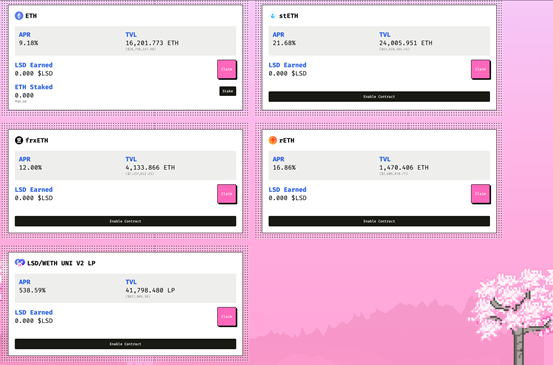Viewport: 553px width, 365px height.
Task: Click the ETH coin icon
Action: coord(19,16)
